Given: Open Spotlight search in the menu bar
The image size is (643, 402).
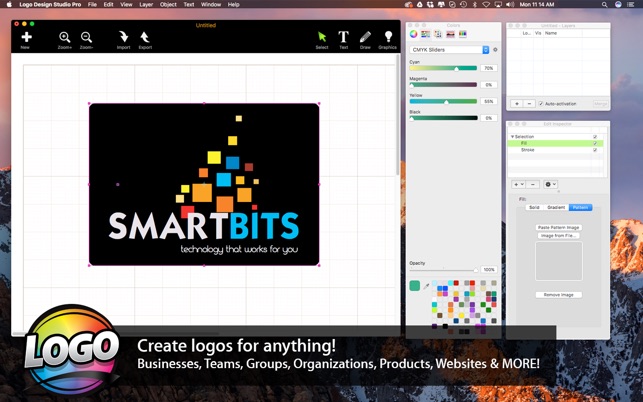Looking at the screenshot, I should click(x=604, y=5).
